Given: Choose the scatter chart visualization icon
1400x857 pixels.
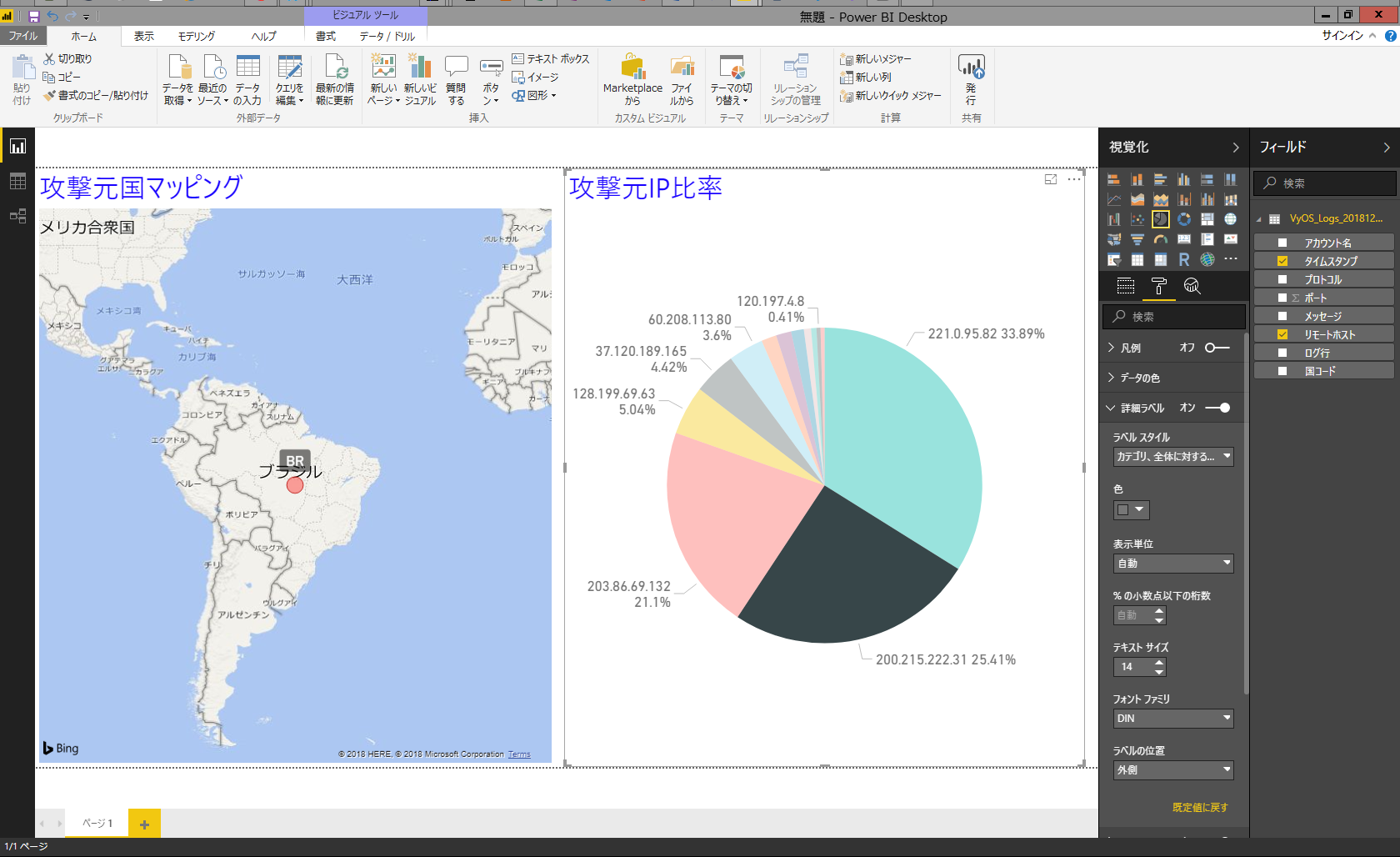Looking at the screenshot, I should point(1137,219).
